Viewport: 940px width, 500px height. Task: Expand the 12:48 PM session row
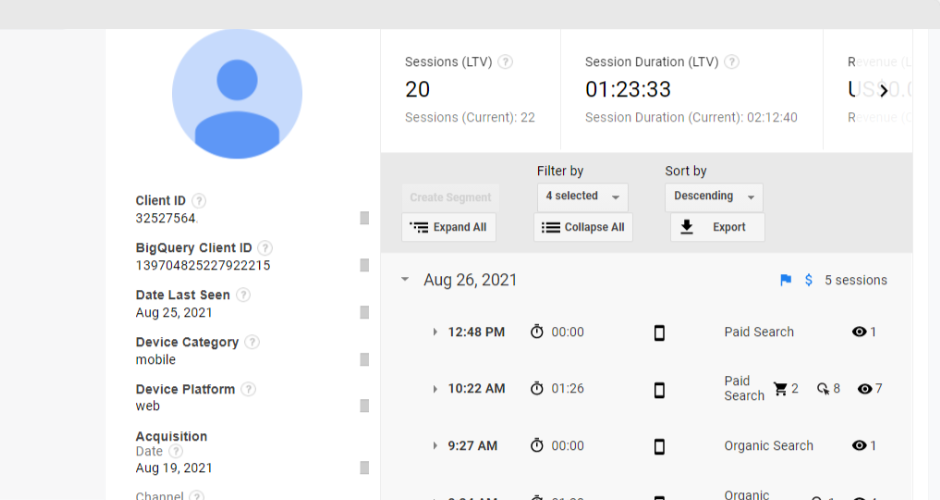[435, 333]
